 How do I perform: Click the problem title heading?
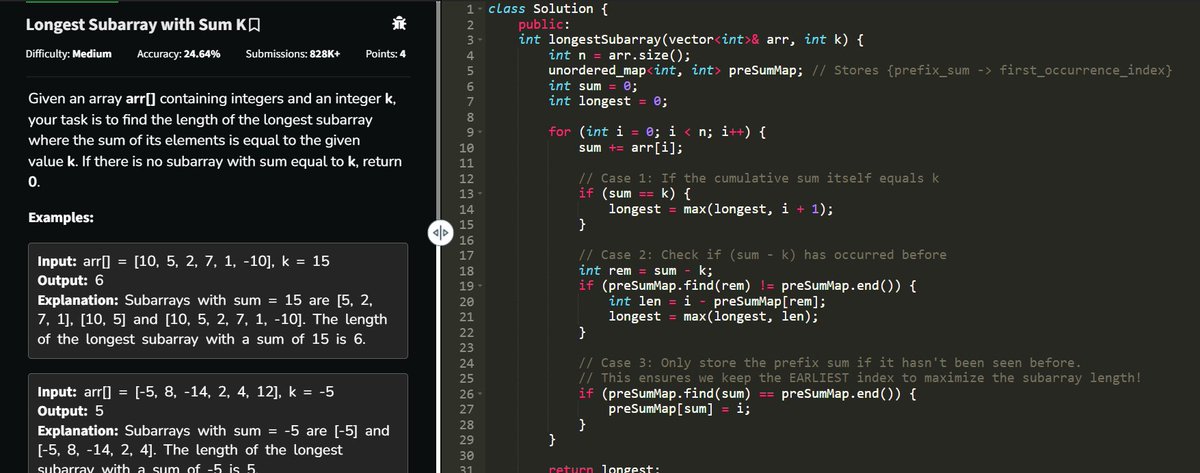pyautogui.click(x=136, y=24)
